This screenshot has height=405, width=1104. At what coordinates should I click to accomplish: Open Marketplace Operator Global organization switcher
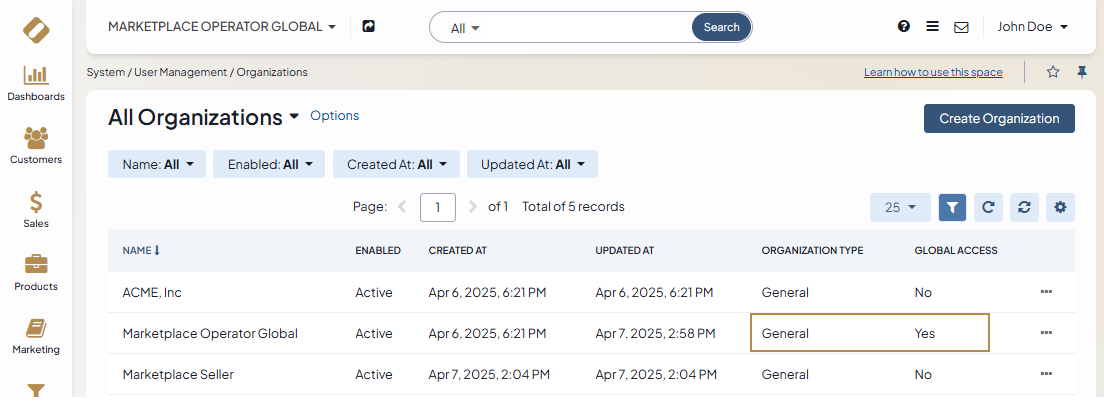222,27
